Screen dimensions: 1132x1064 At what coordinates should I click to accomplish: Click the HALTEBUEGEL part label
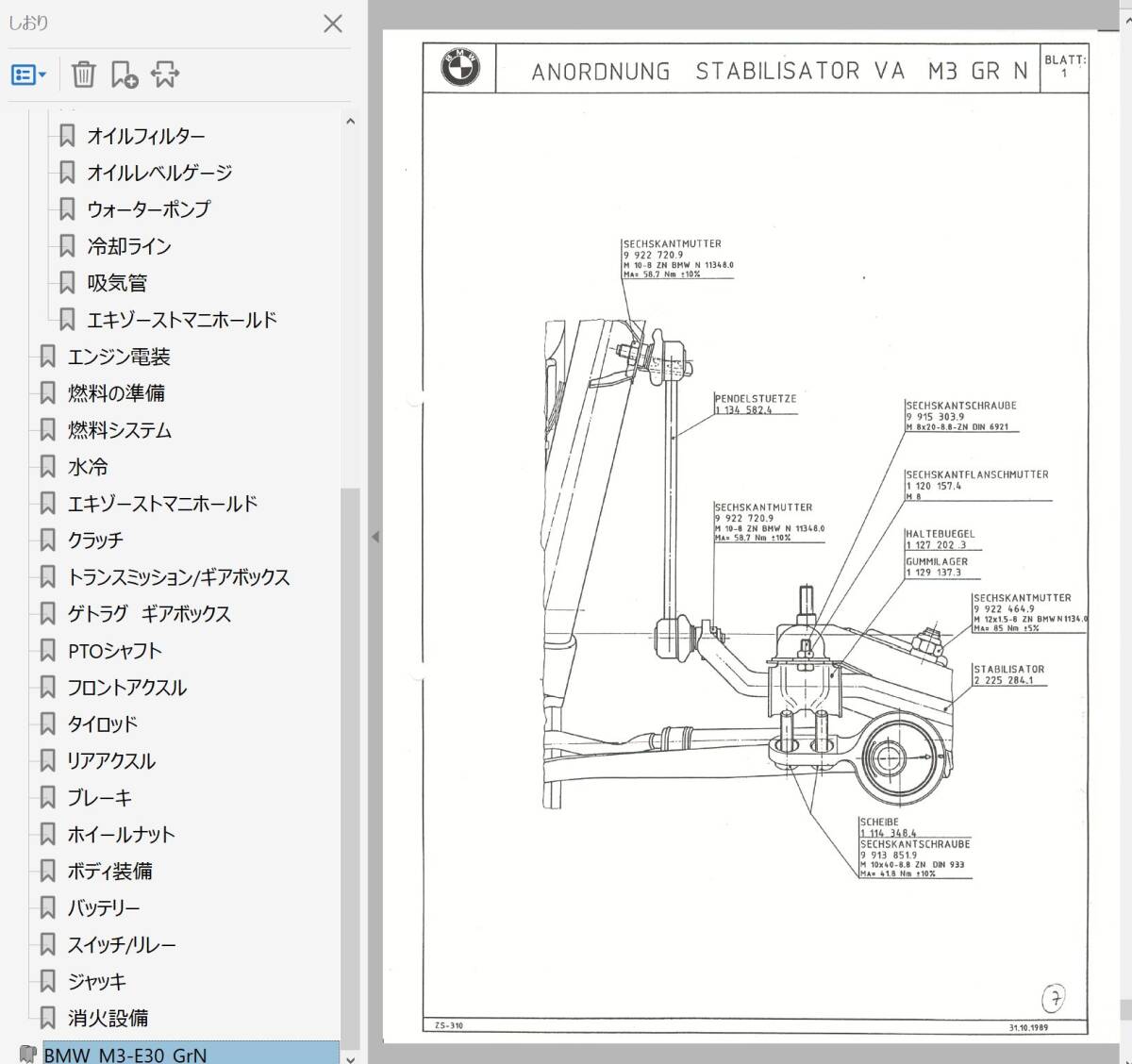[941, 534]
